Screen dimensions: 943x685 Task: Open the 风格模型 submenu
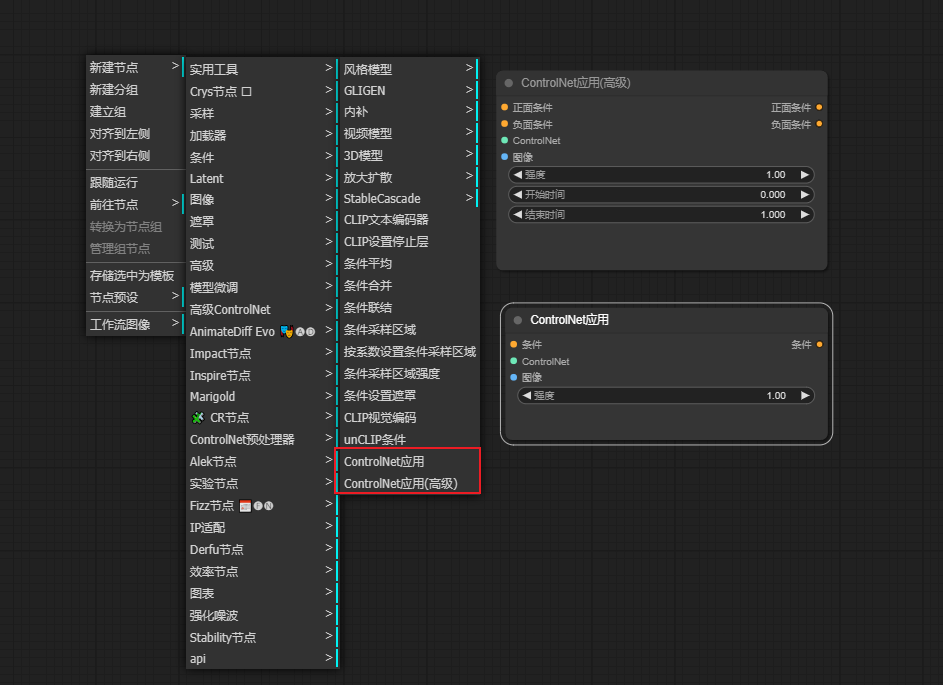(408, 69)
